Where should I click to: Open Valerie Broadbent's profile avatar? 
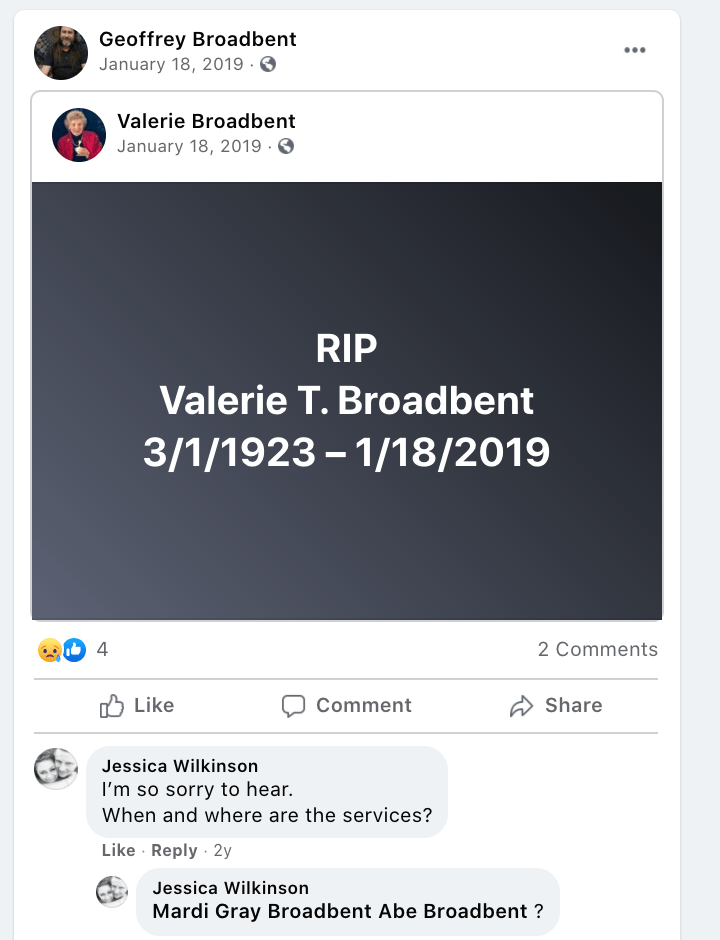79,135
